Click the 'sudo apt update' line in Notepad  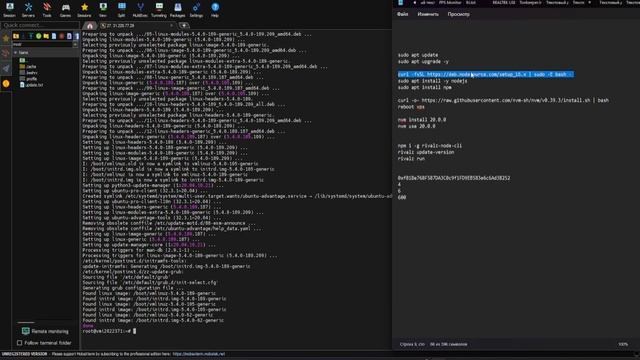(x=418, y=55)
